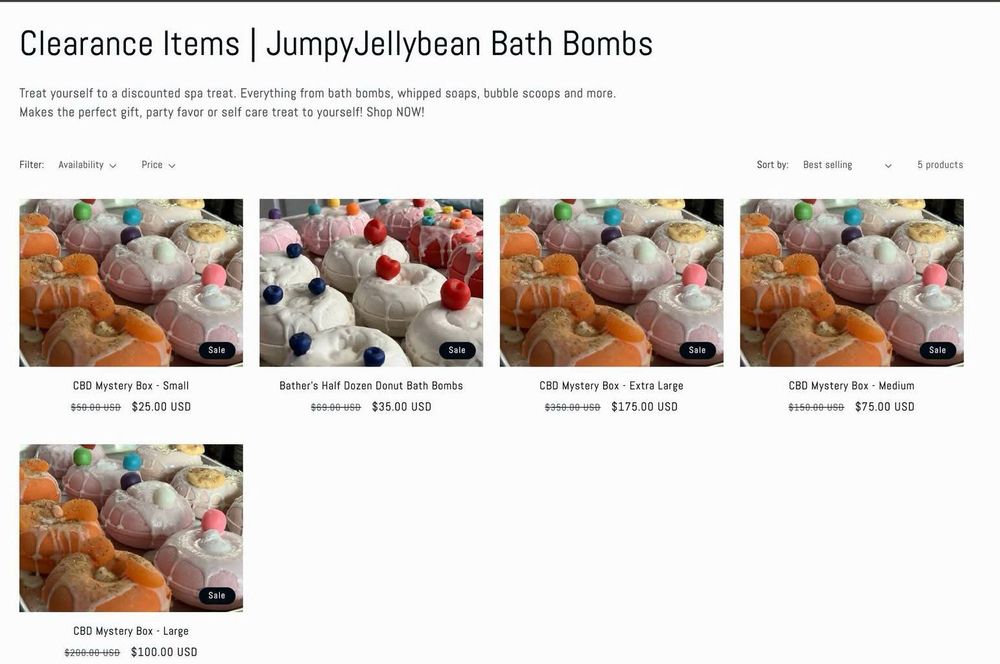Expand the Availability filter

click(x=87, y=165)
